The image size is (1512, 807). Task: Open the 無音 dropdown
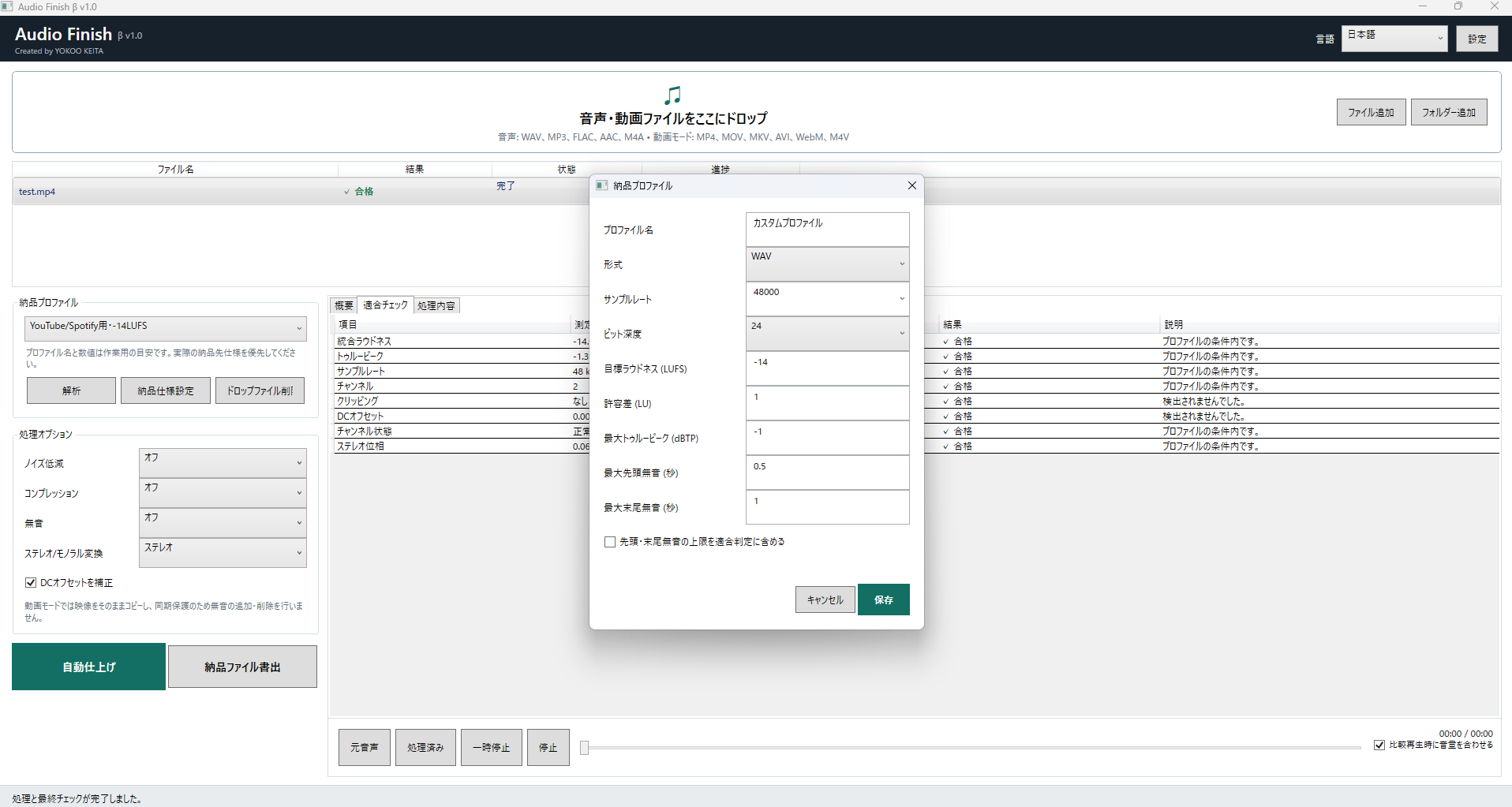(223, 523)
